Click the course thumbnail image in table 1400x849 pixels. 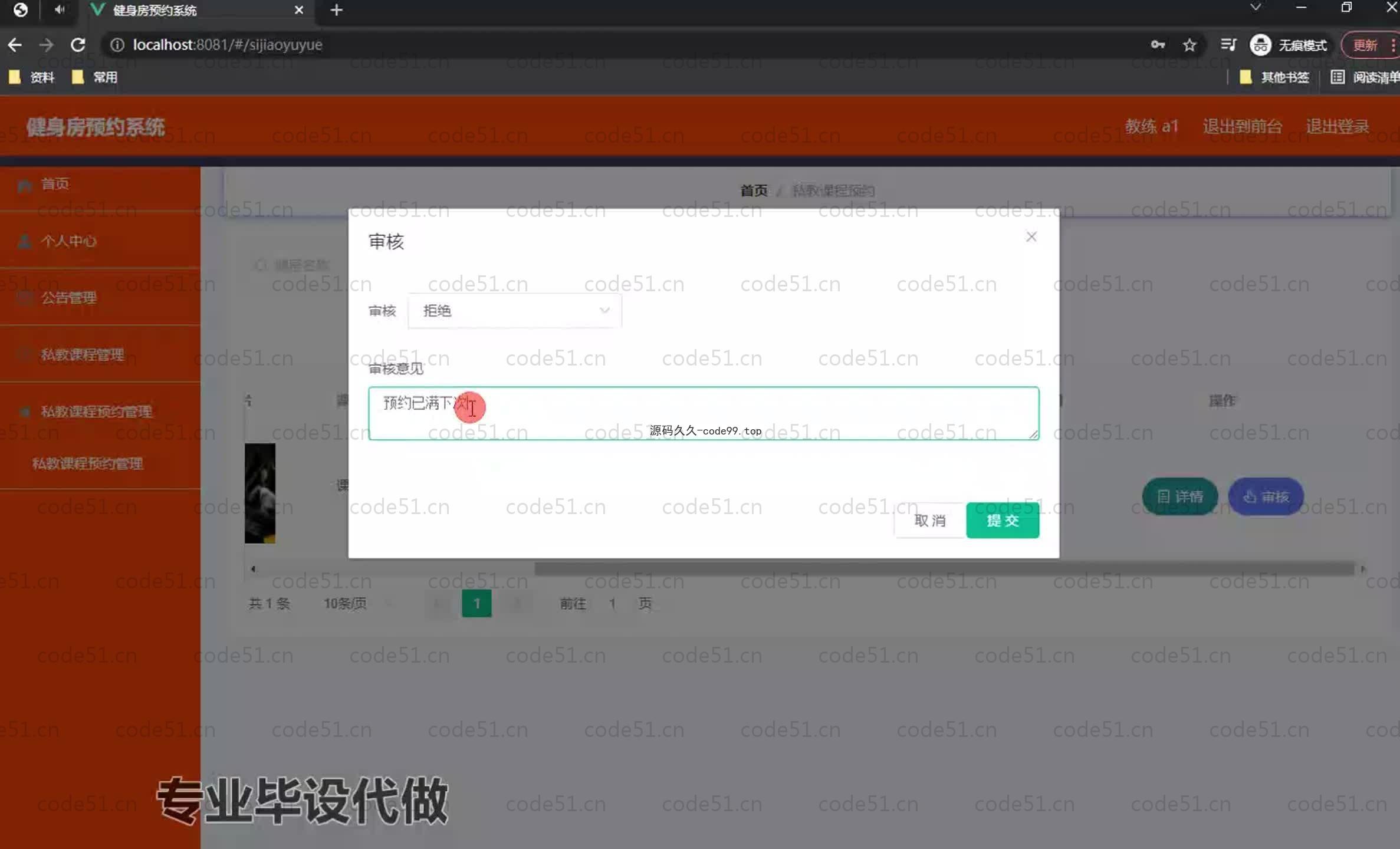[260, 493]
